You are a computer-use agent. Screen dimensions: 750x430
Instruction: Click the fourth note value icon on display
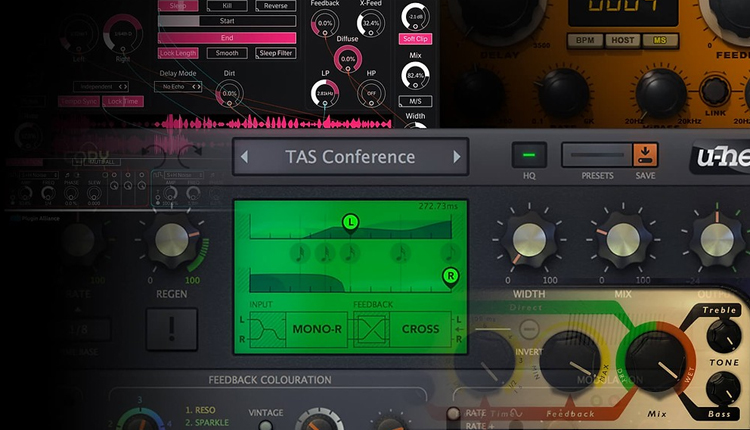pos(401,253)
